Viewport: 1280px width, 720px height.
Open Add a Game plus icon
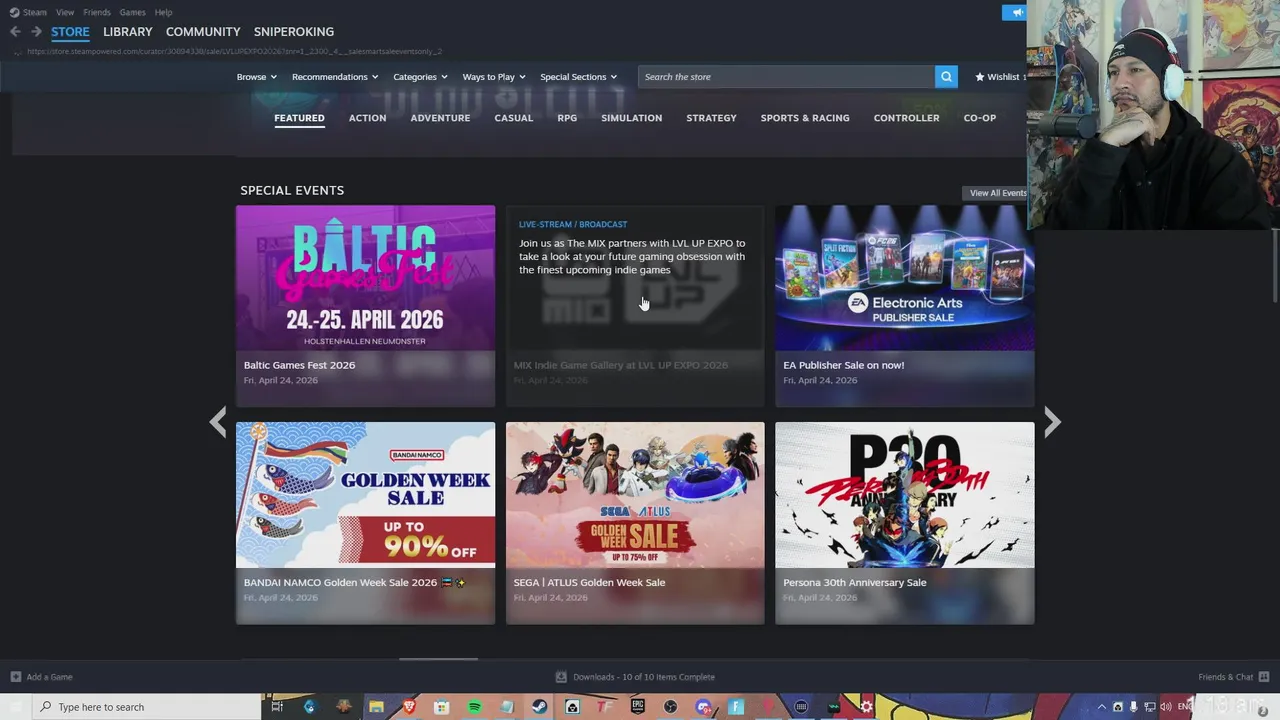pos(15,677)
